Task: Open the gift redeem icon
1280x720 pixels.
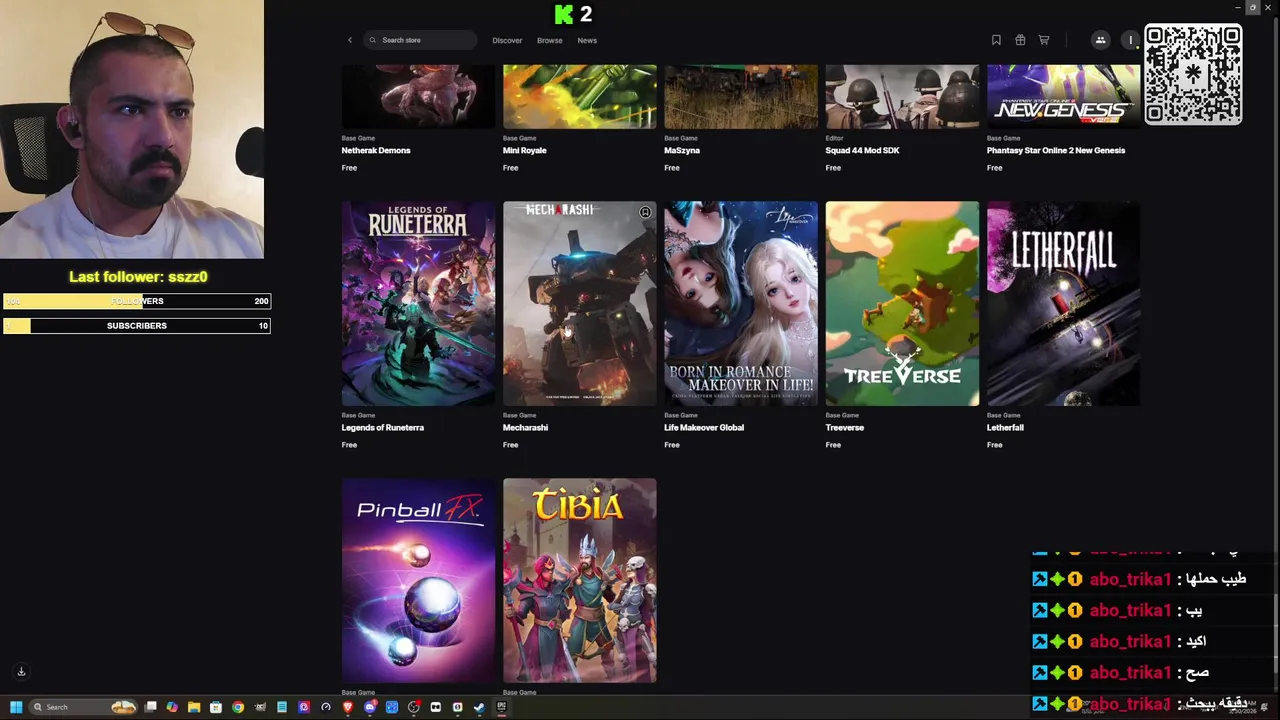Action: (1020, 40)
